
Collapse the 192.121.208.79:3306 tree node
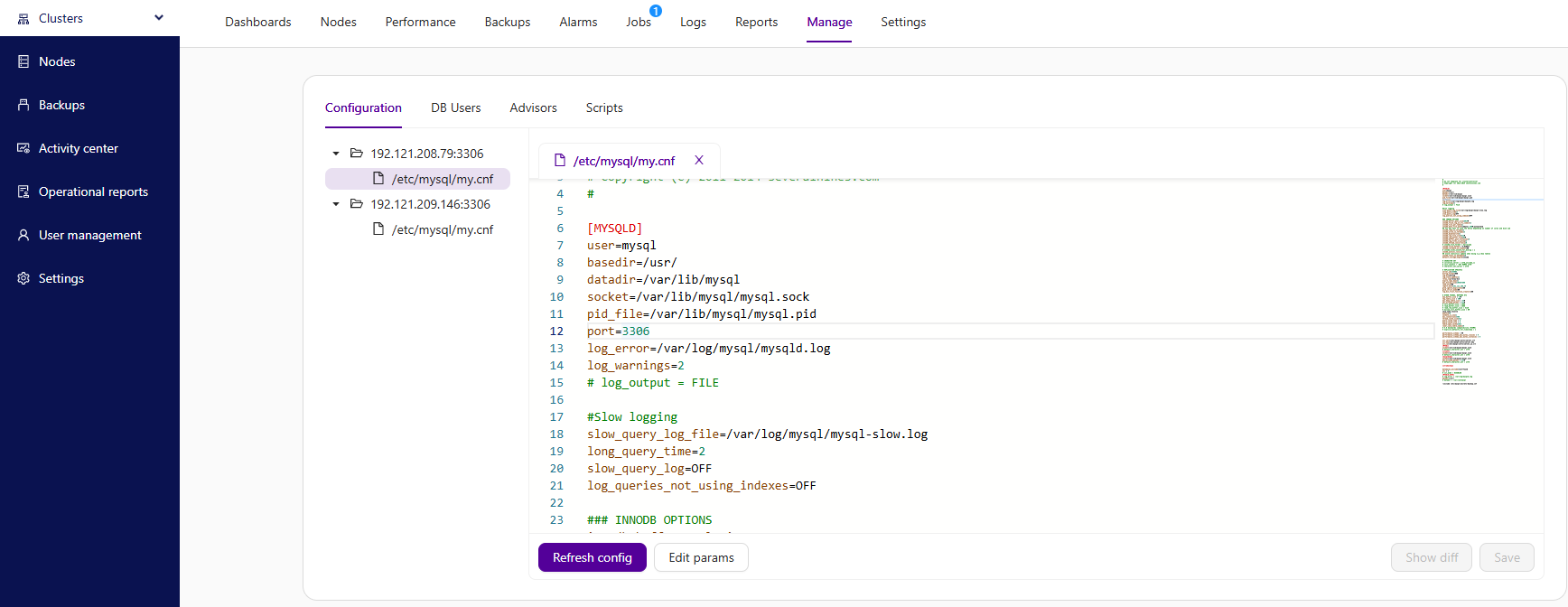click(x=336, y=154)
